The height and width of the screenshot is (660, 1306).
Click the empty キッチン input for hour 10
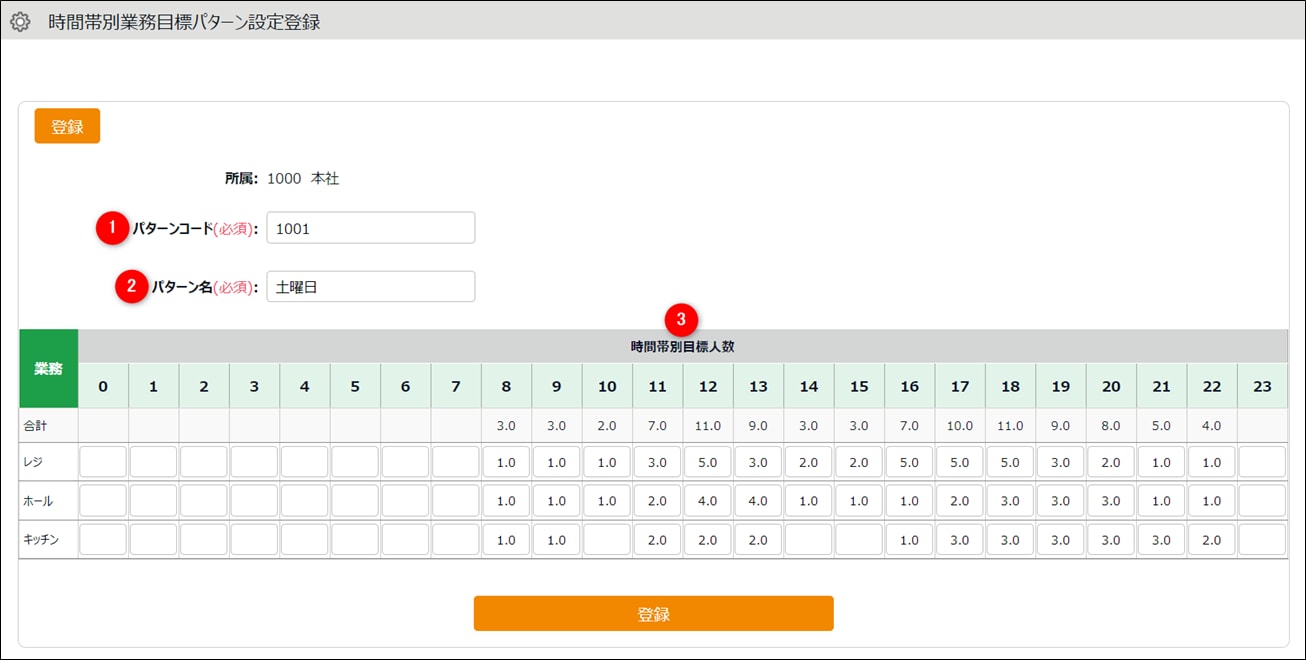pyautogui.click(x=607, y=540)
